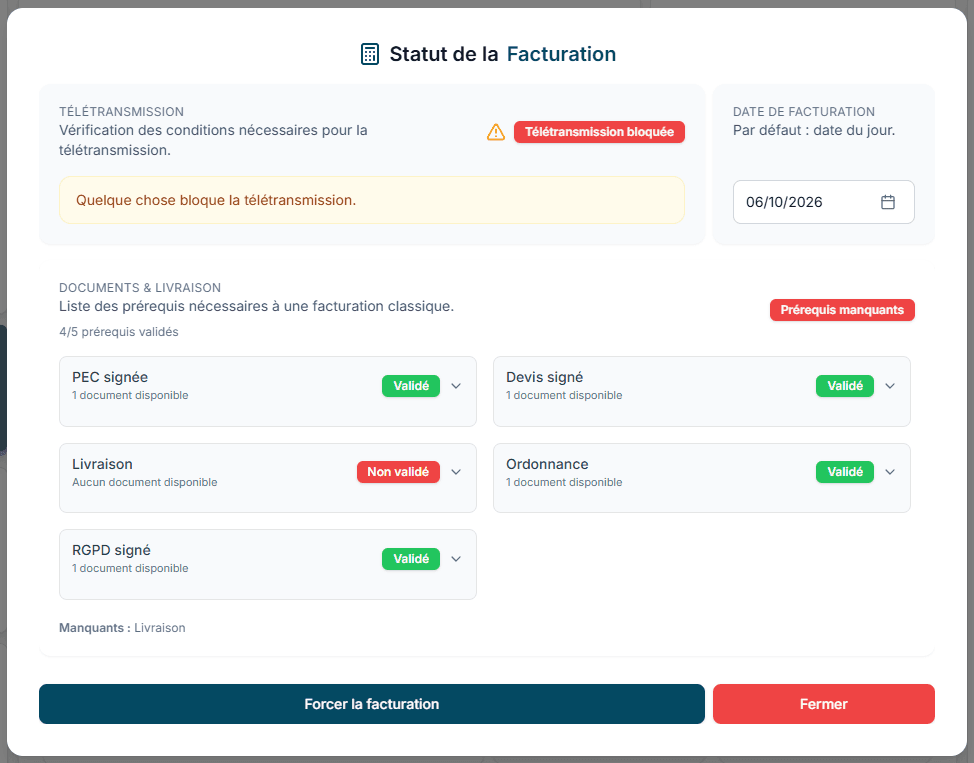This screenshot has width=974, height=763.
Task: Click the Télétransmission bloquée red badge
Action: [599, 132]
